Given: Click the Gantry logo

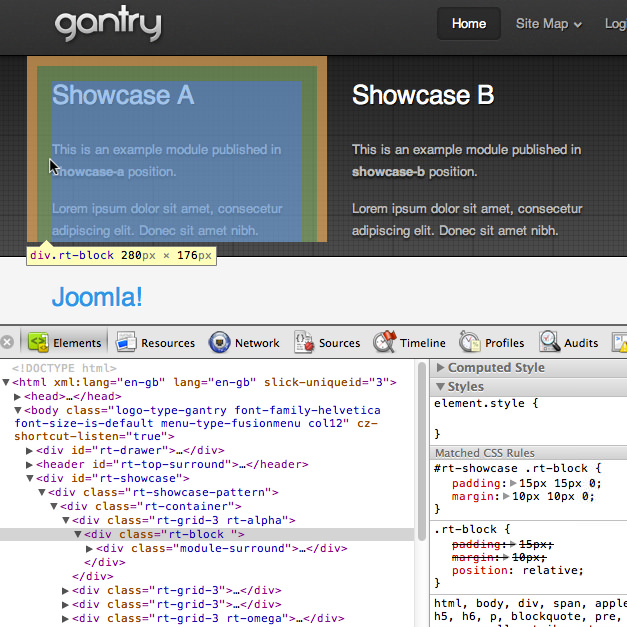Looking at the screenshot, I should (108, 24).
